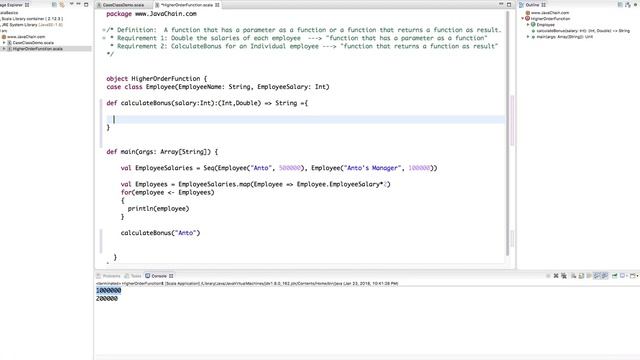
Task: Click the Clear Console icon
Action: click(573, 276)
